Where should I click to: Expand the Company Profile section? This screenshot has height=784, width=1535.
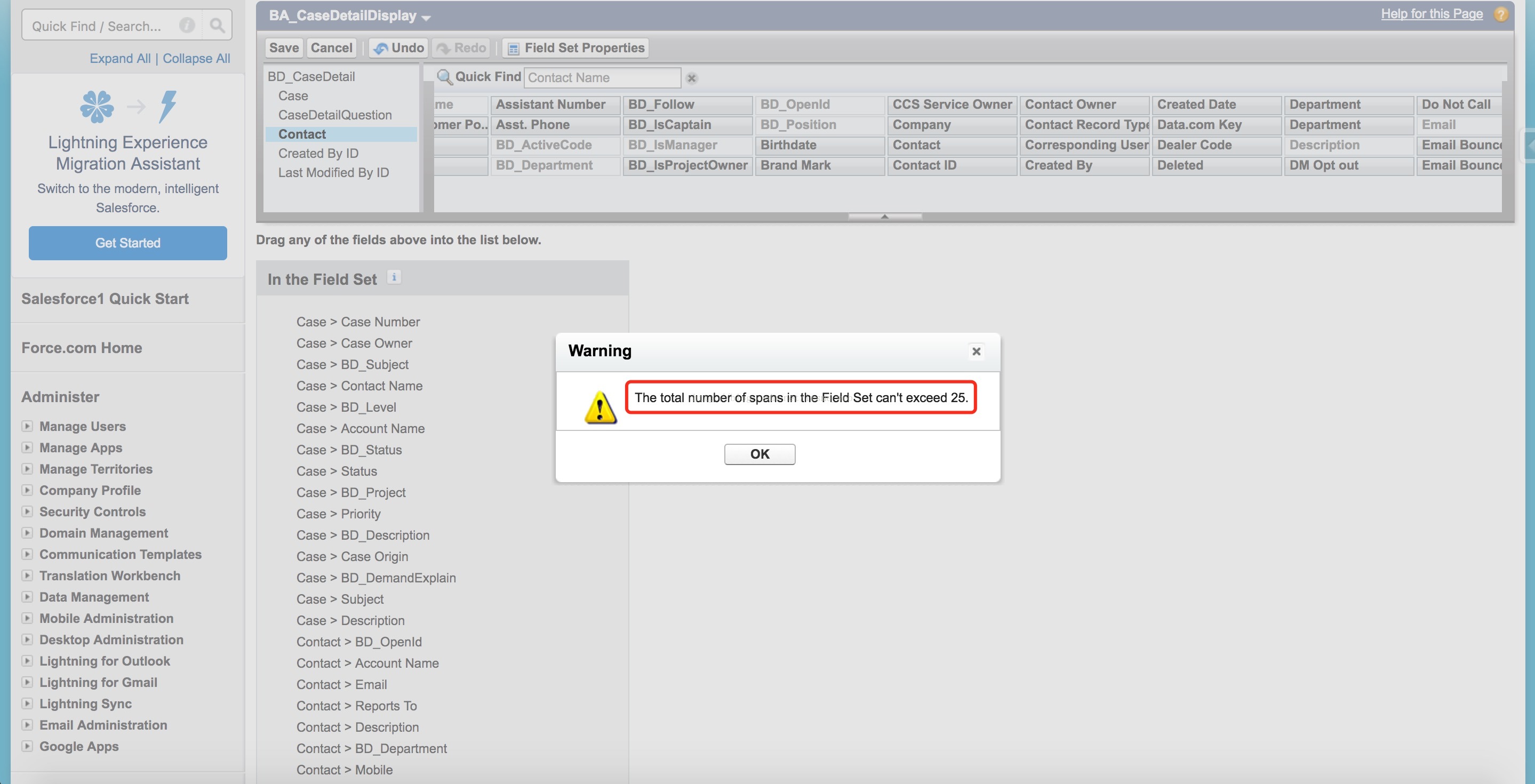(27, 490)
